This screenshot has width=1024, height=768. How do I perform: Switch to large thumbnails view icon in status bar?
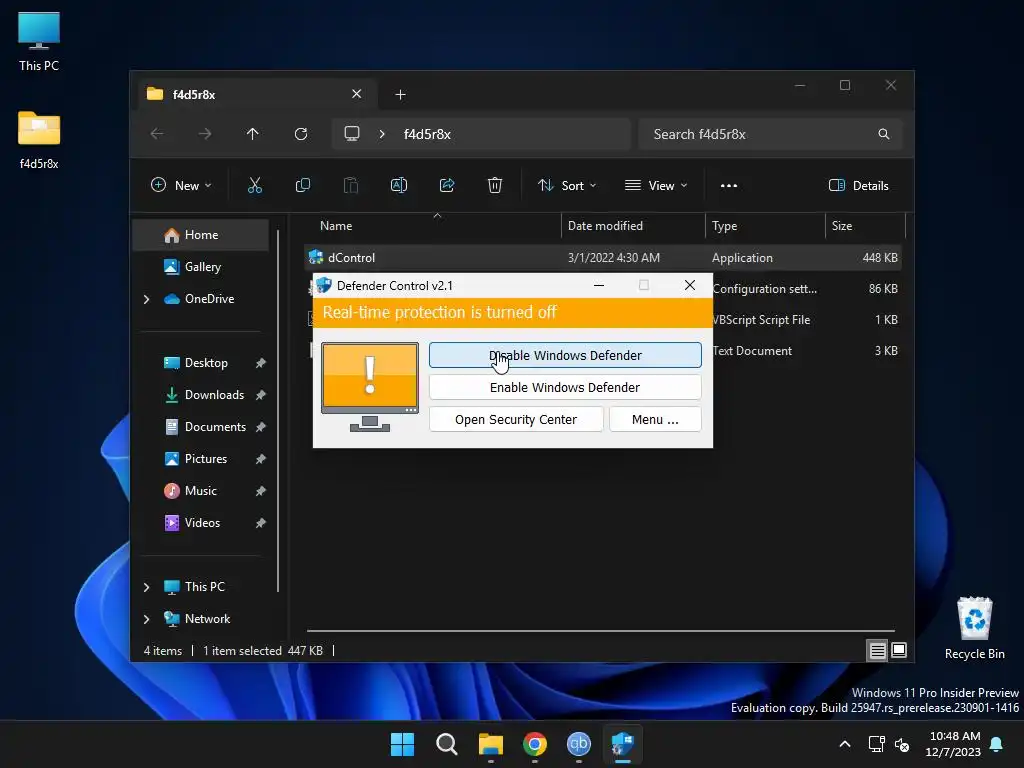click(x=899, y=650)
